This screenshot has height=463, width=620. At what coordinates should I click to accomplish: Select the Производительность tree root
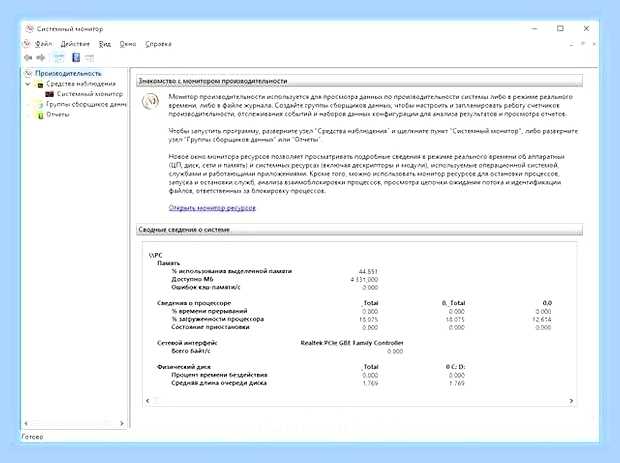point(68,74)
